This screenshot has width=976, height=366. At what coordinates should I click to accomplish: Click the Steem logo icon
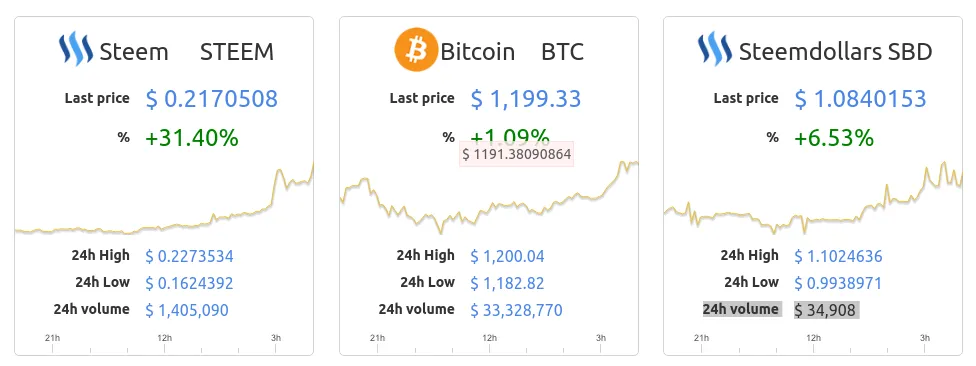tap(76, 49)
